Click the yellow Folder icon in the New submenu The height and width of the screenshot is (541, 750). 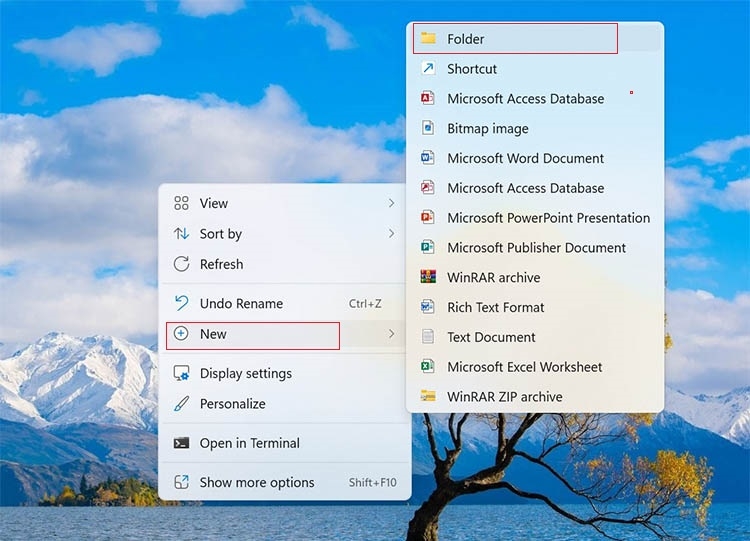[428, 38]
